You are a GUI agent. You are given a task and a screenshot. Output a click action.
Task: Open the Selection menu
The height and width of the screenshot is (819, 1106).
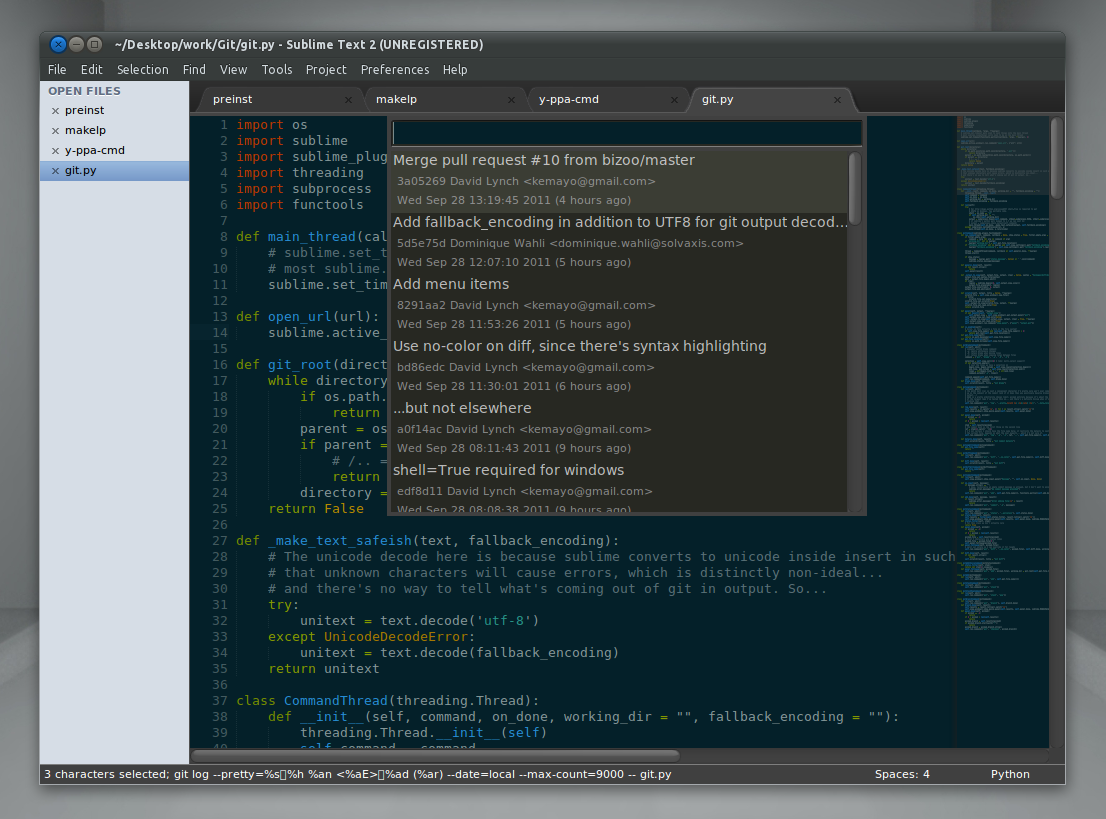point(142,70)
